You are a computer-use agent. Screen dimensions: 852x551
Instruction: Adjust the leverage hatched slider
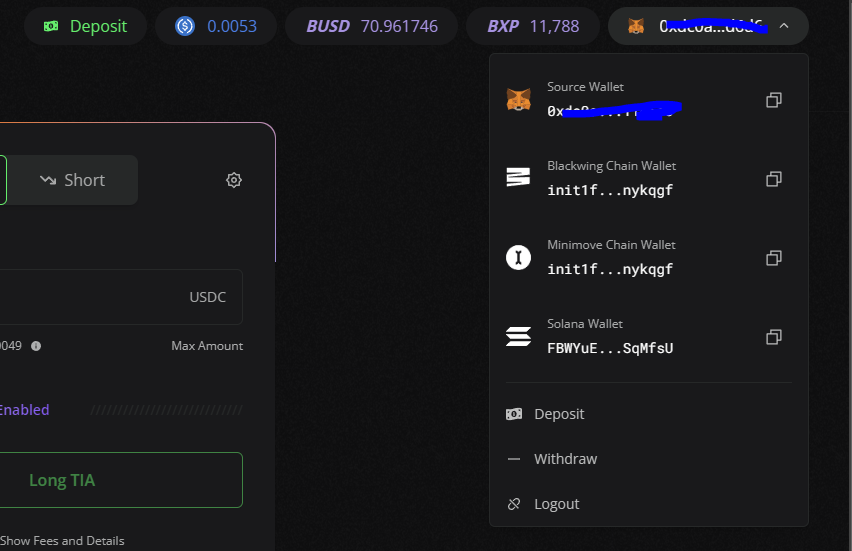(166, 410)
